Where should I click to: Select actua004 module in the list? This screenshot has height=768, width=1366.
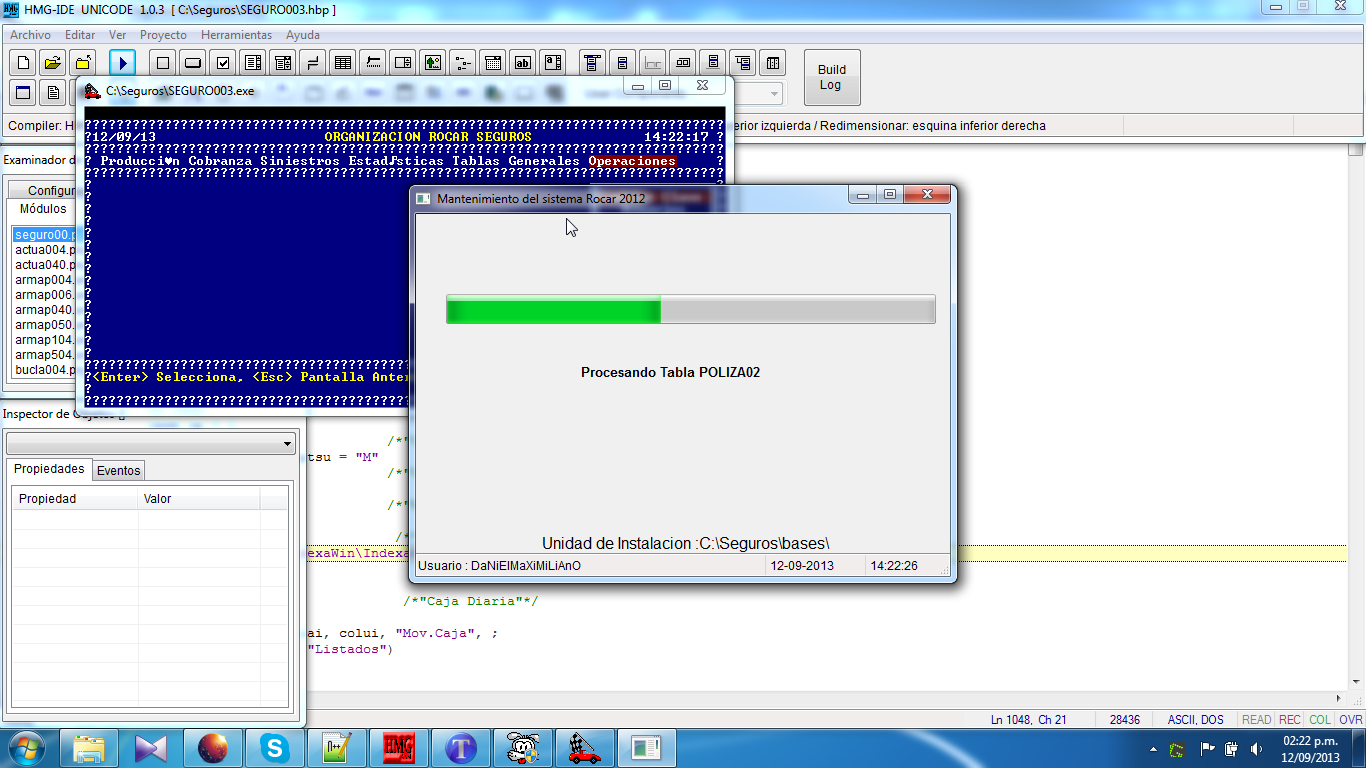44,250
